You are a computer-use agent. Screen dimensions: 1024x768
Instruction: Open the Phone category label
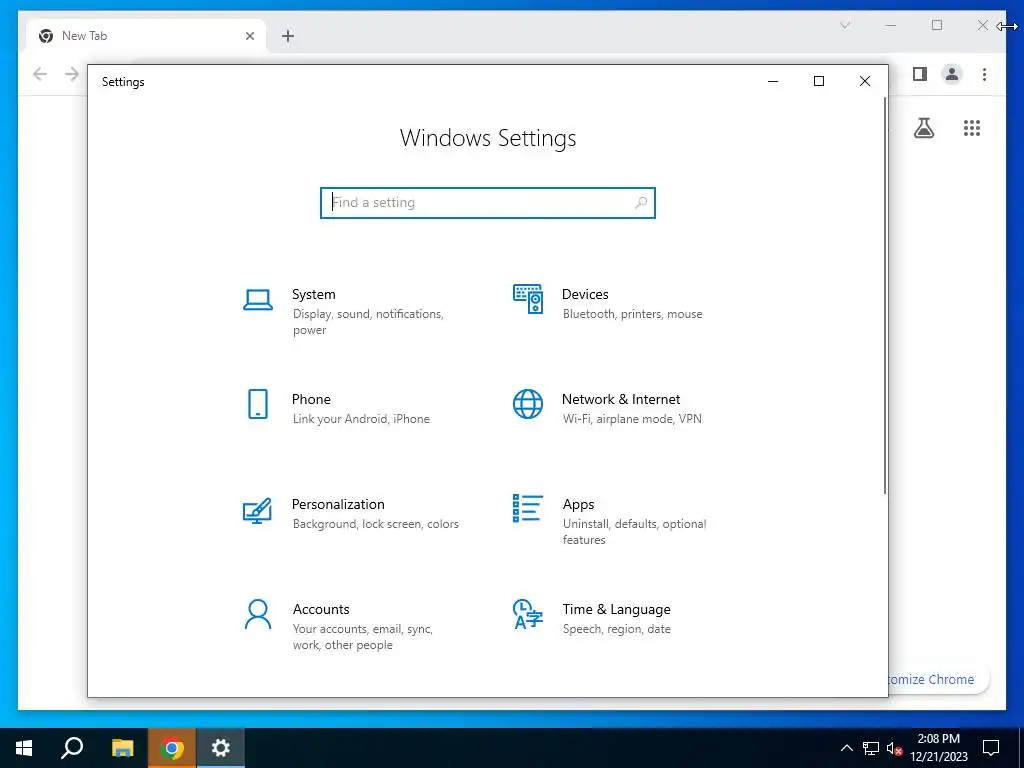coord(311,399)
